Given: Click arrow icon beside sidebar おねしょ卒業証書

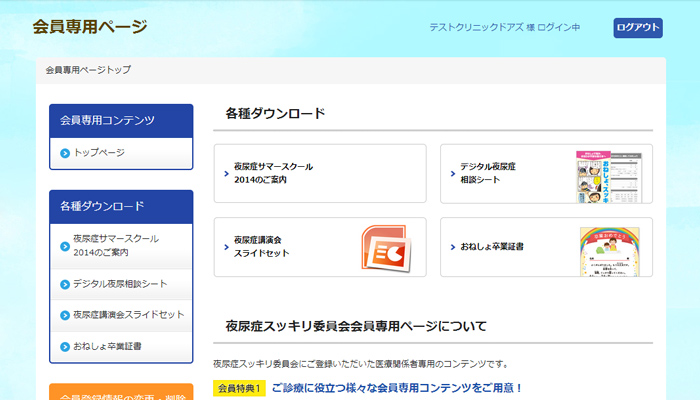Looking at the screenshot, I should point(65,346).
